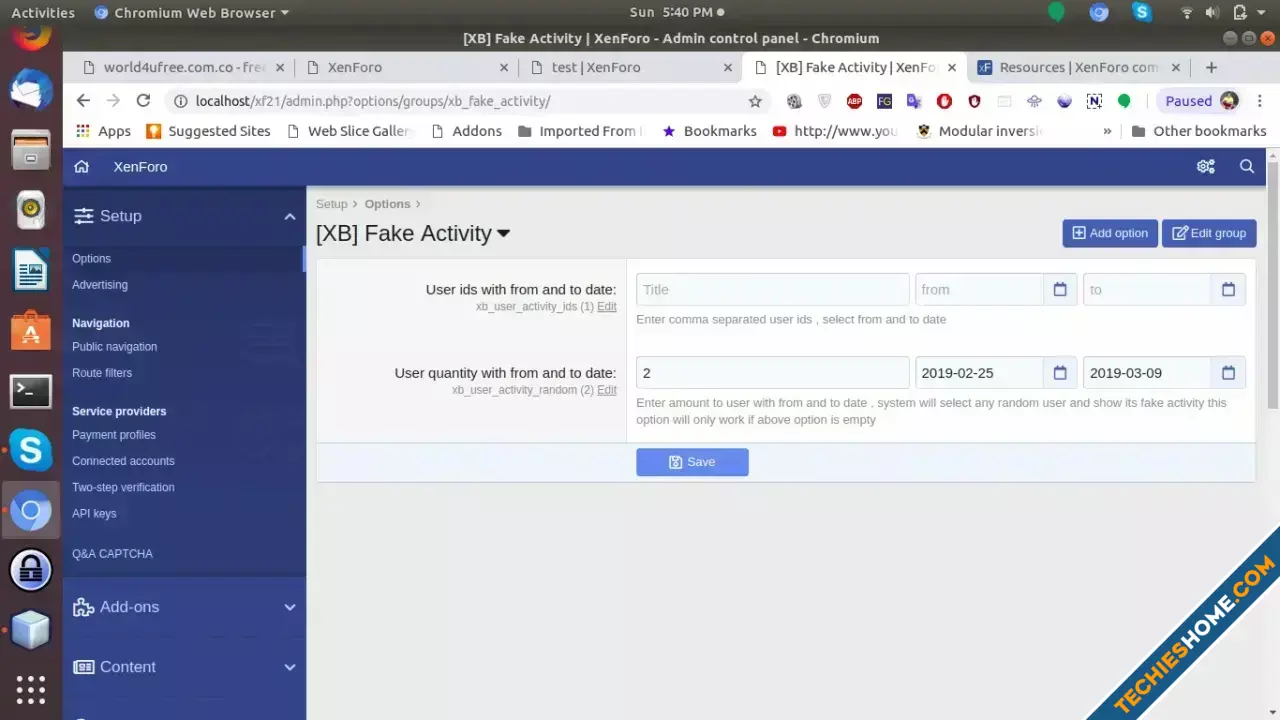Show applications grid in the dock
This screenshot has height=720, width=1280.
pyautogui.click(x=31, y=690)
